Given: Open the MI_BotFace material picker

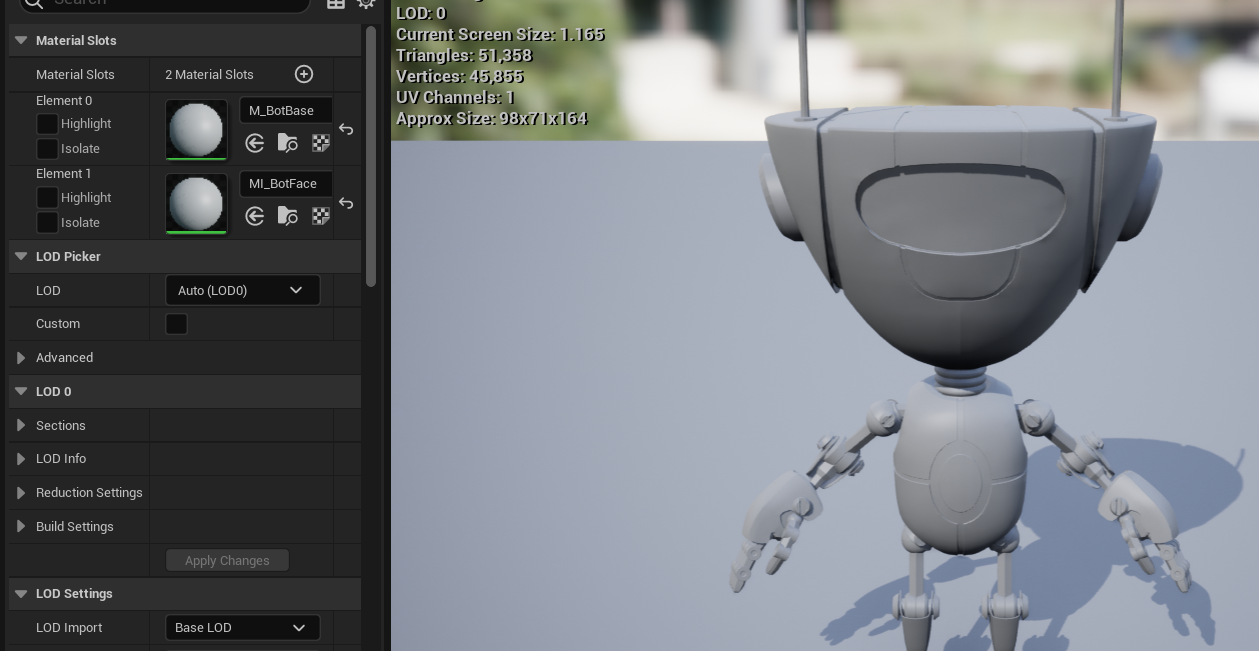Looking at the screenshot, I should (x=286, y=184).
